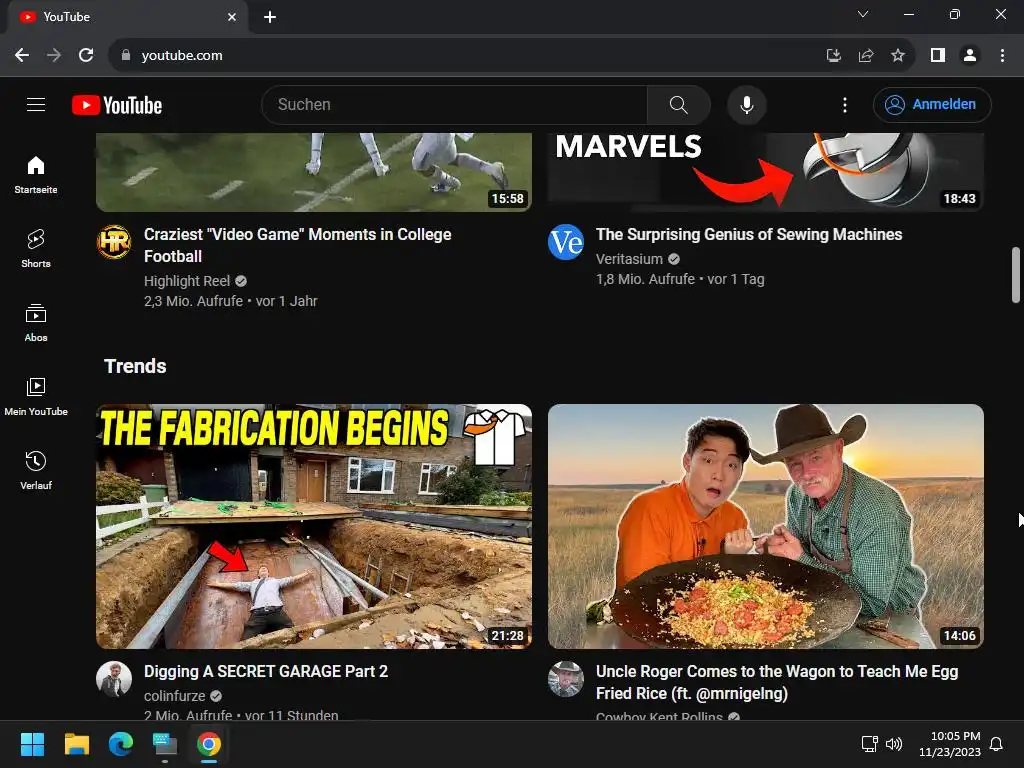Open Abos subscriptions in sidebar
Viewport: 1024px width, 768px height.
click(x=36, y=323)
